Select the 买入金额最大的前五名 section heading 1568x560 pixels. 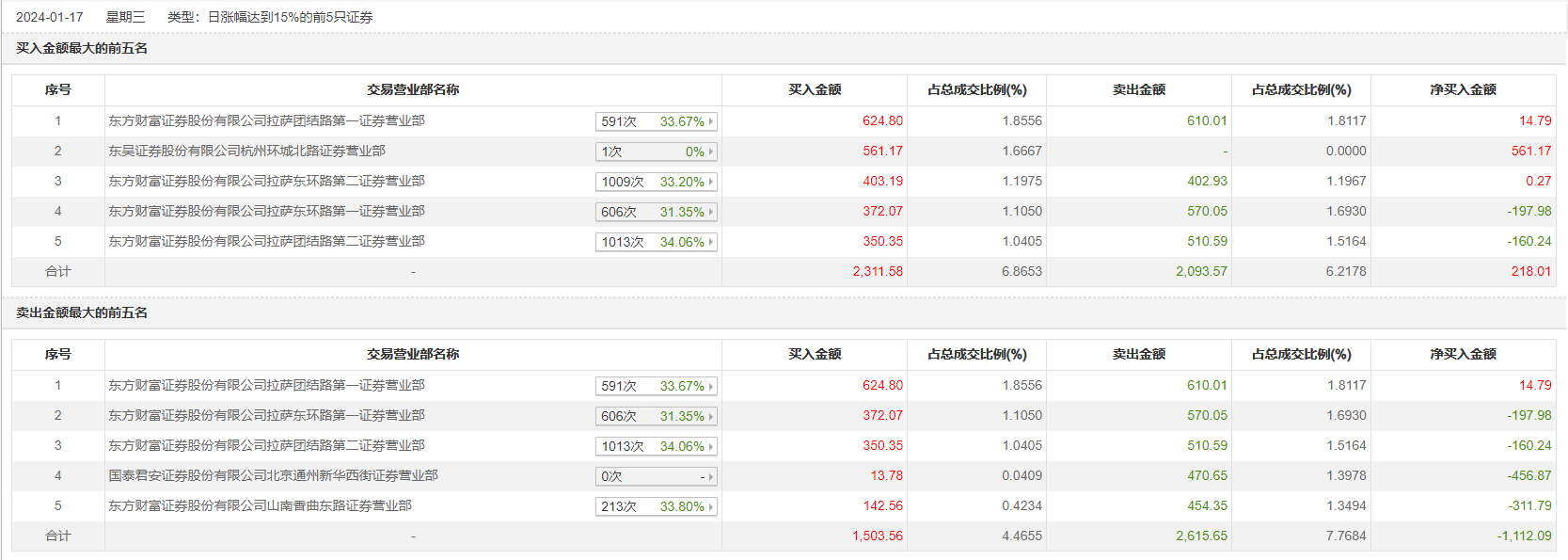(x=82, y=48)
